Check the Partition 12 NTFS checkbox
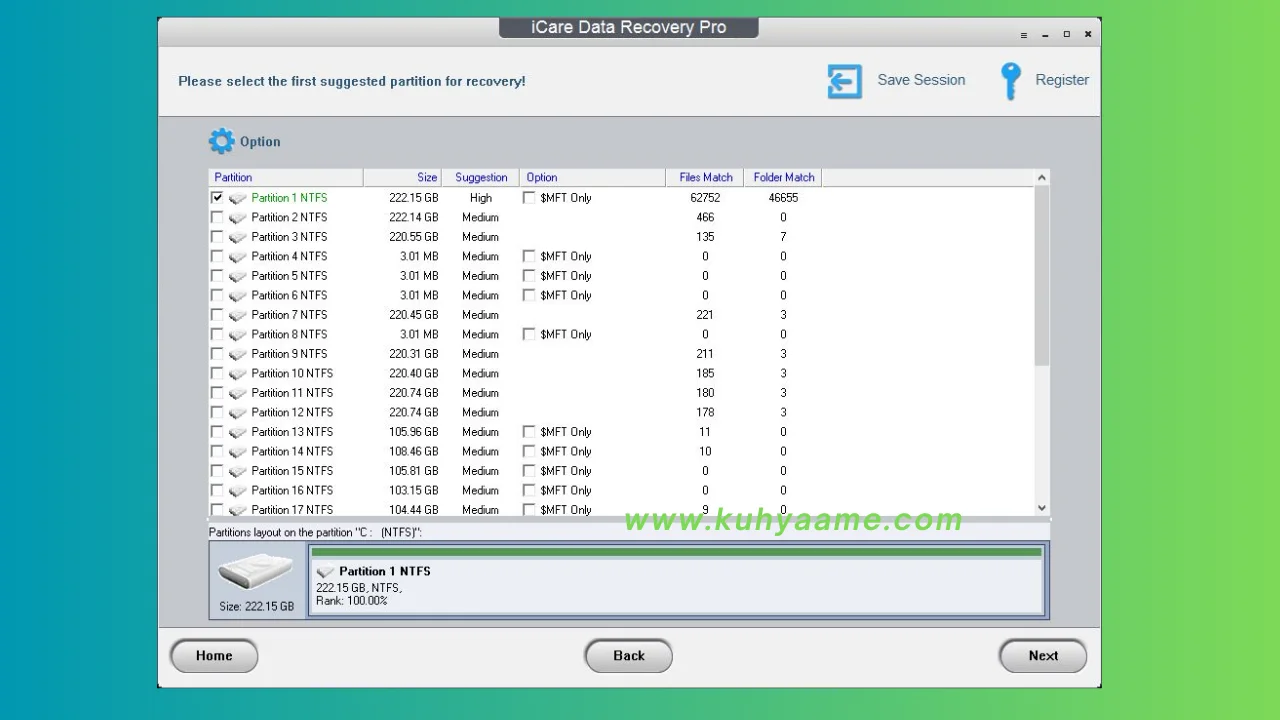Screen dimensions: 1280x720 click(217, 412)
